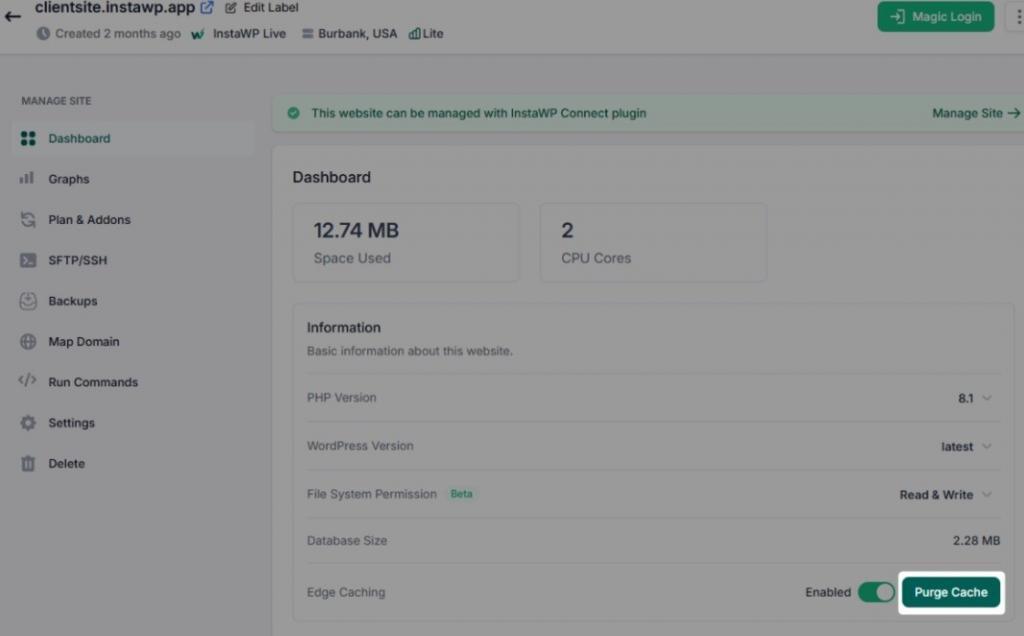Click the Magic Login button
1024x636 pixels.
coord(936,17)
